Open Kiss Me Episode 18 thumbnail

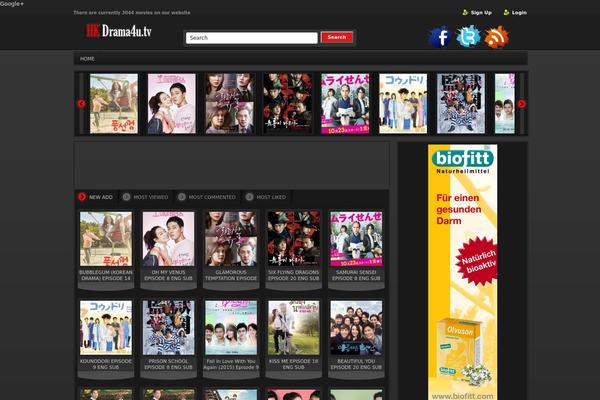tap(293, 328)
